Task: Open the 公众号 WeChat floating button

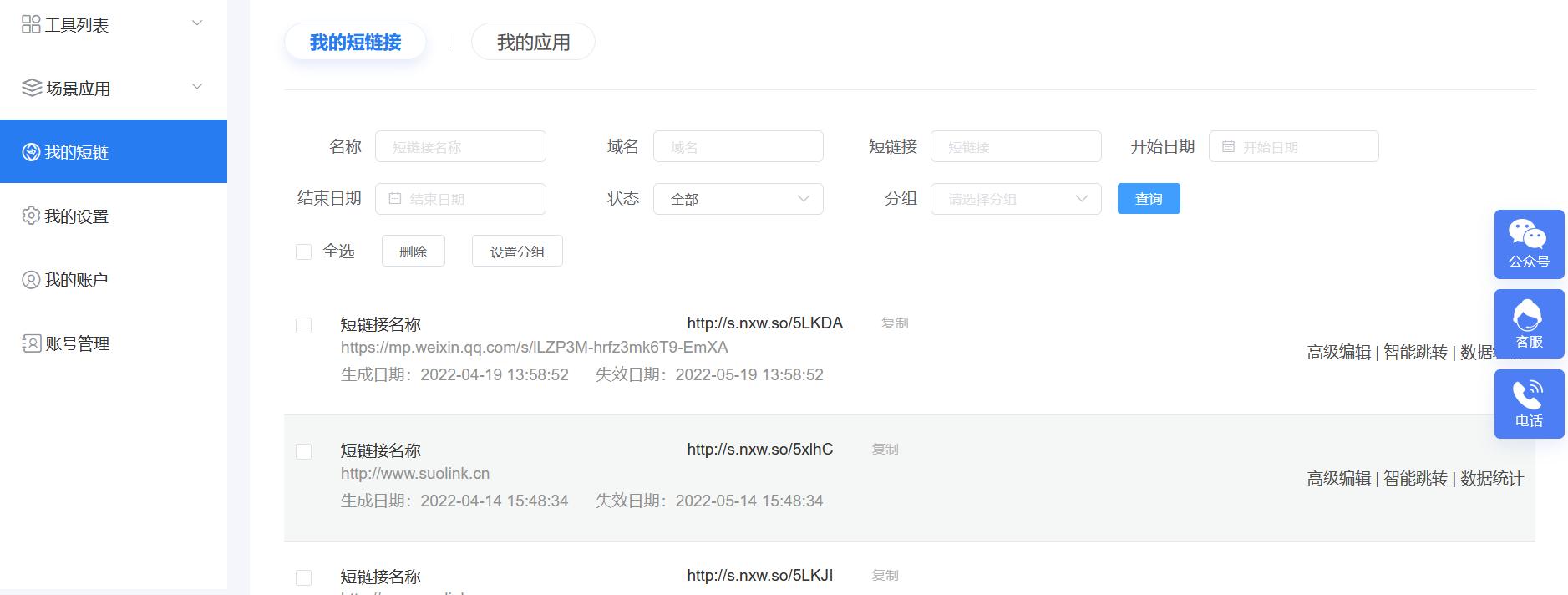Action: [x=1529, y=244]
